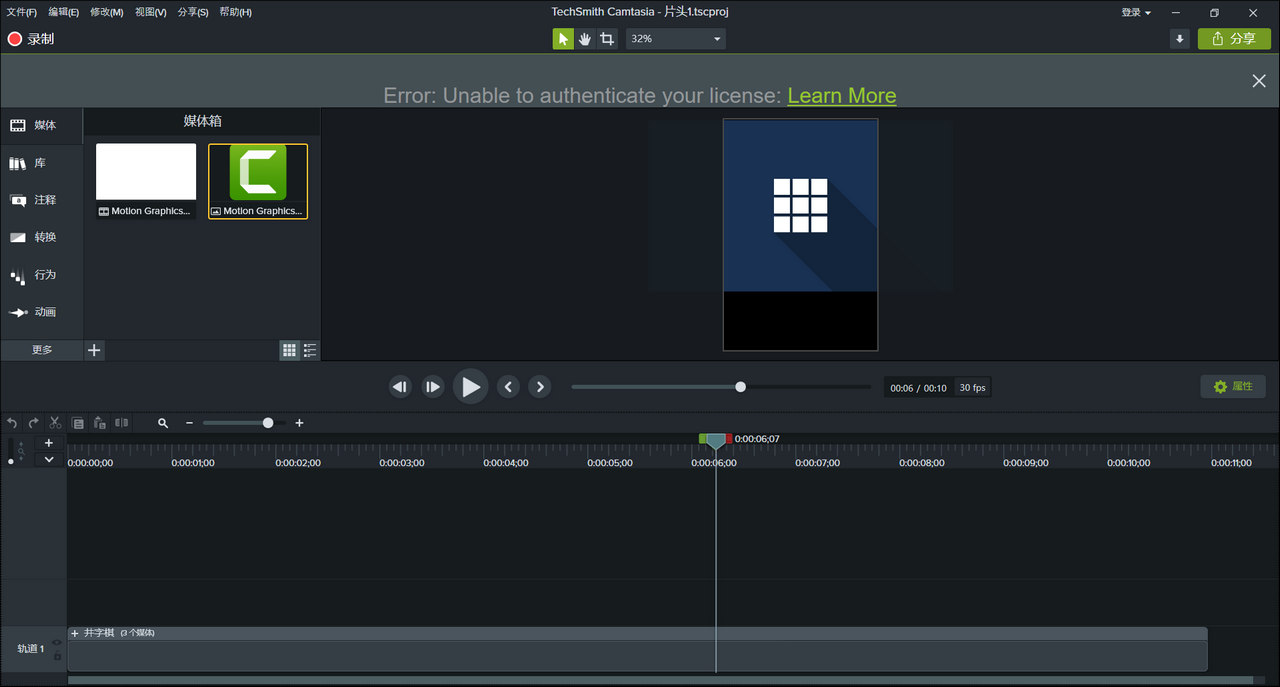1280x687 pixels.
Task: Click the scissors cut icon
Action: pos(56,423)
